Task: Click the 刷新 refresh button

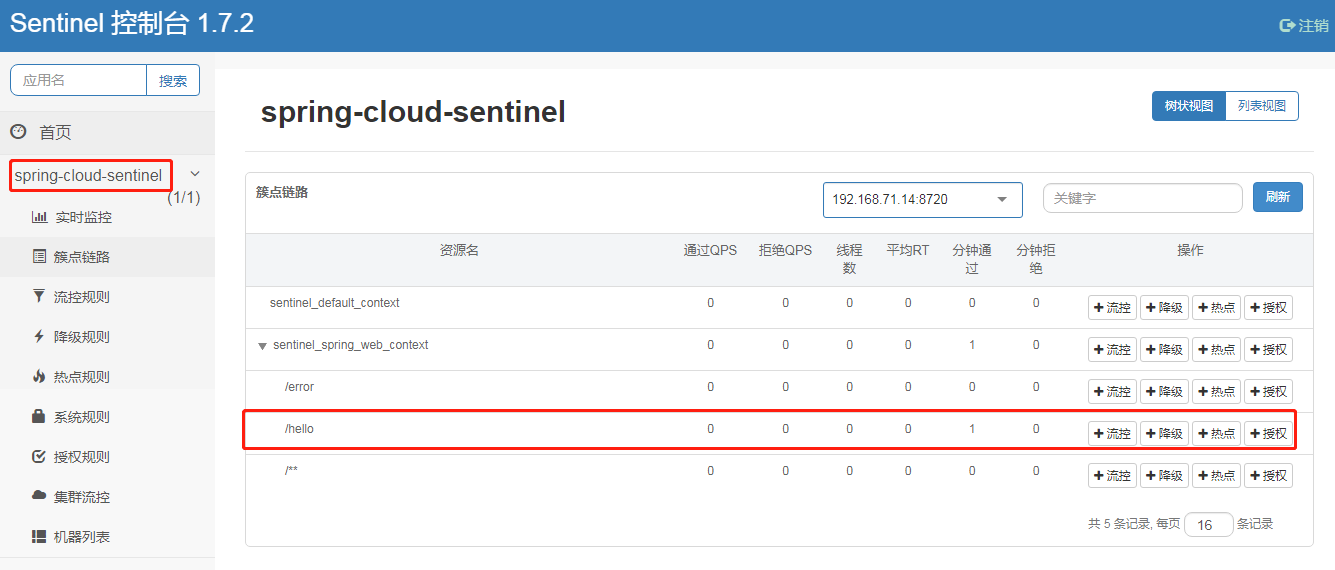Action: point(1278,197)
